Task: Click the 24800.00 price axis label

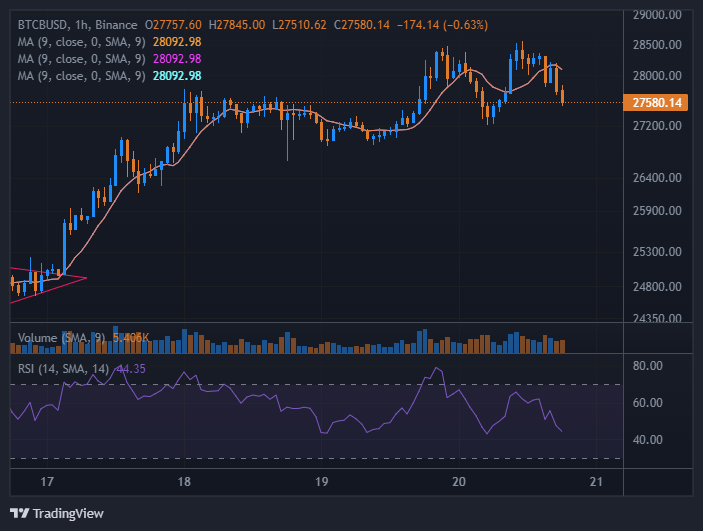Action: tap(657, 287)
